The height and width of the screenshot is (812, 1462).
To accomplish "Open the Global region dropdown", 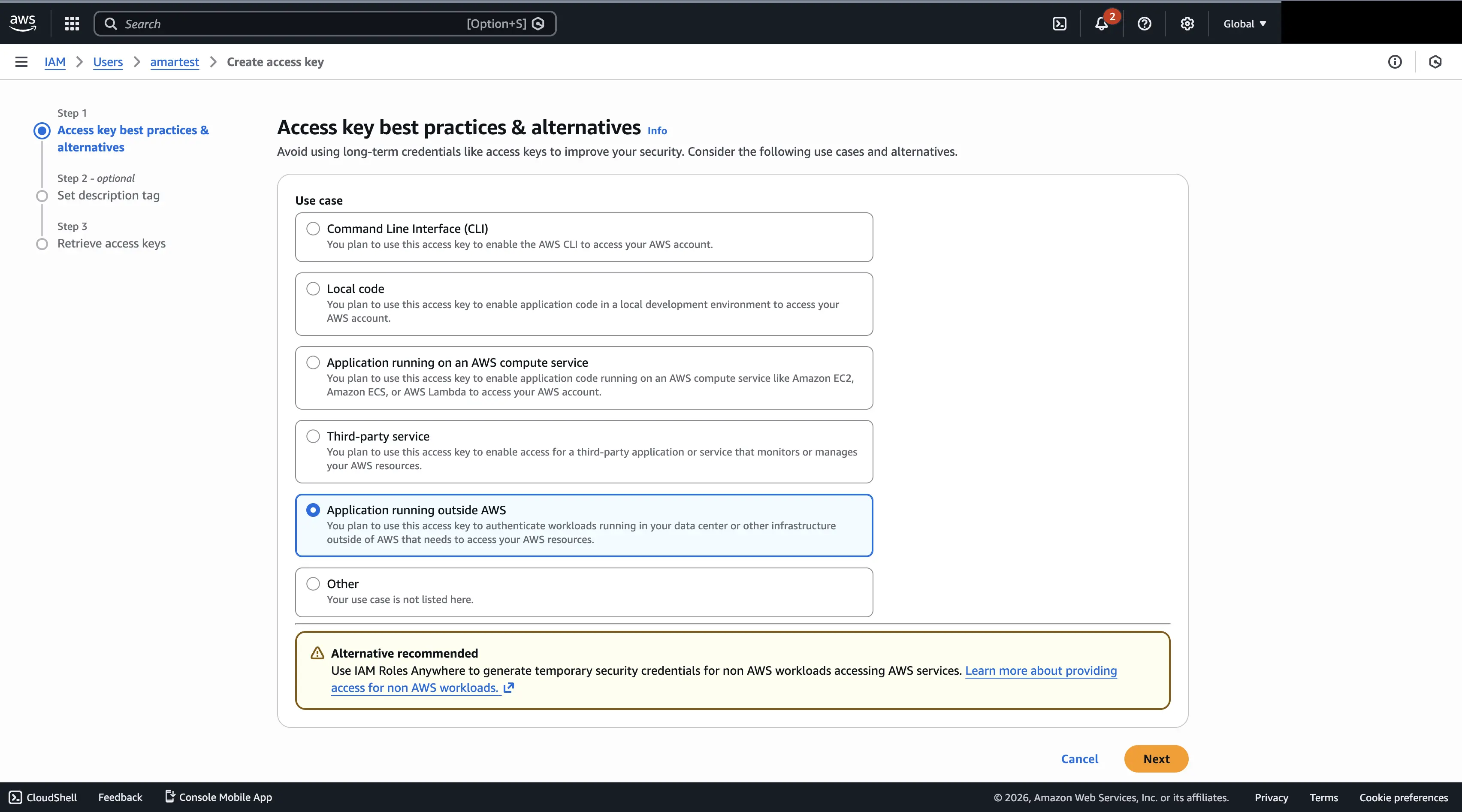I will tap(1245, 24).
